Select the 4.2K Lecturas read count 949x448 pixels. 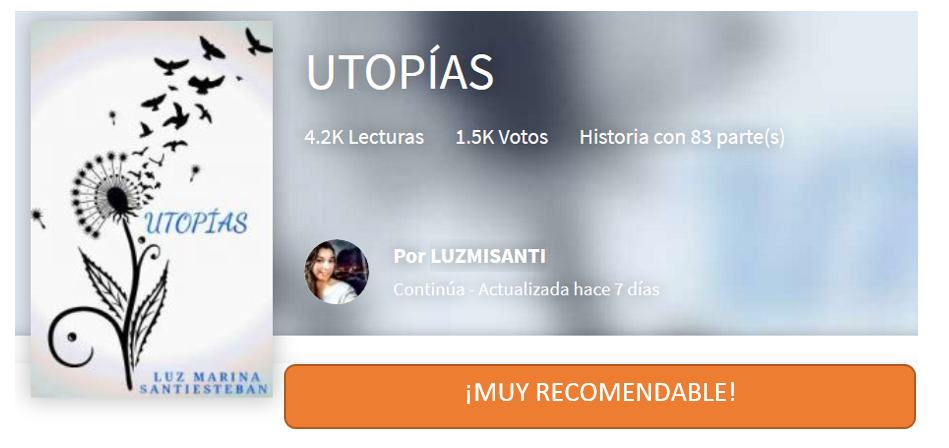click(364, 137)
